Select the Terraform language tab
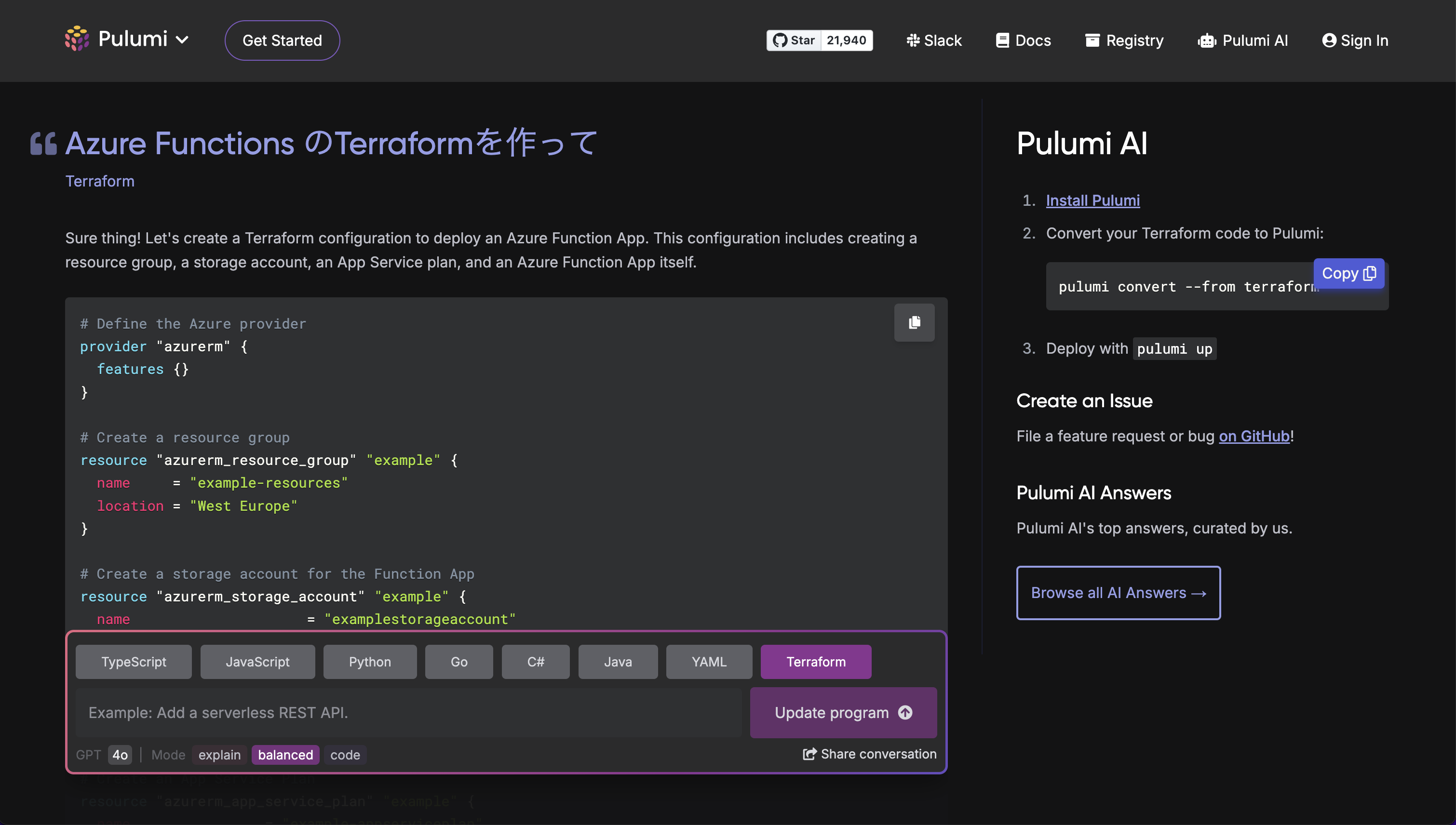 click(x=816, y=662)
